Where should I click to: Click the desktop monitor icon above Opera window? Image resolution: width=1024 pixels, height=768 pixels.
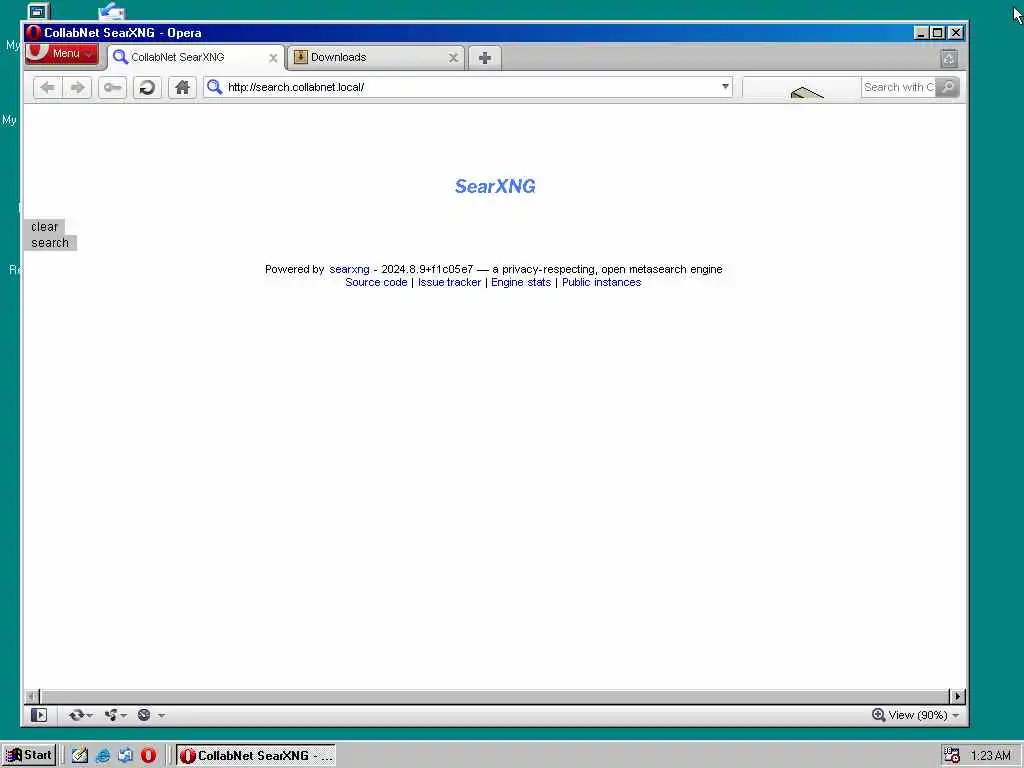(38, 11)
